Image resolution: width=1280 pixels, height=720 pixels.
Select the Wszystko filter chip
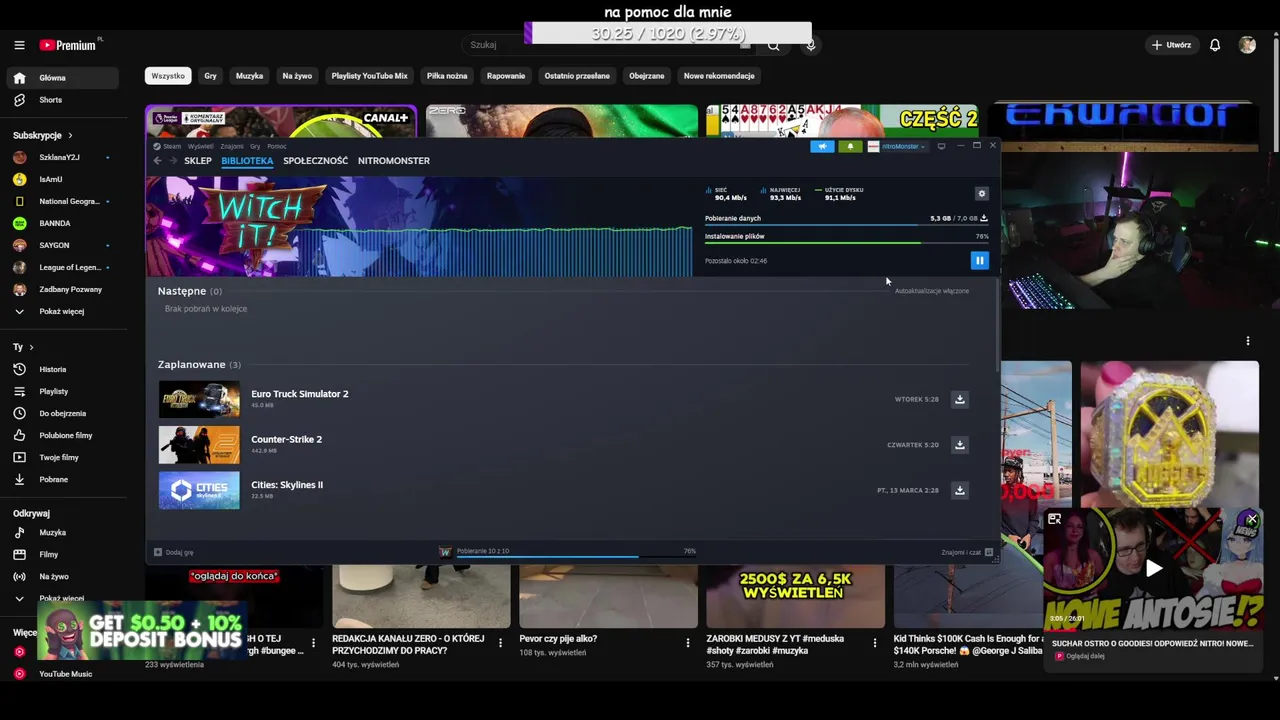coord(168,76)
